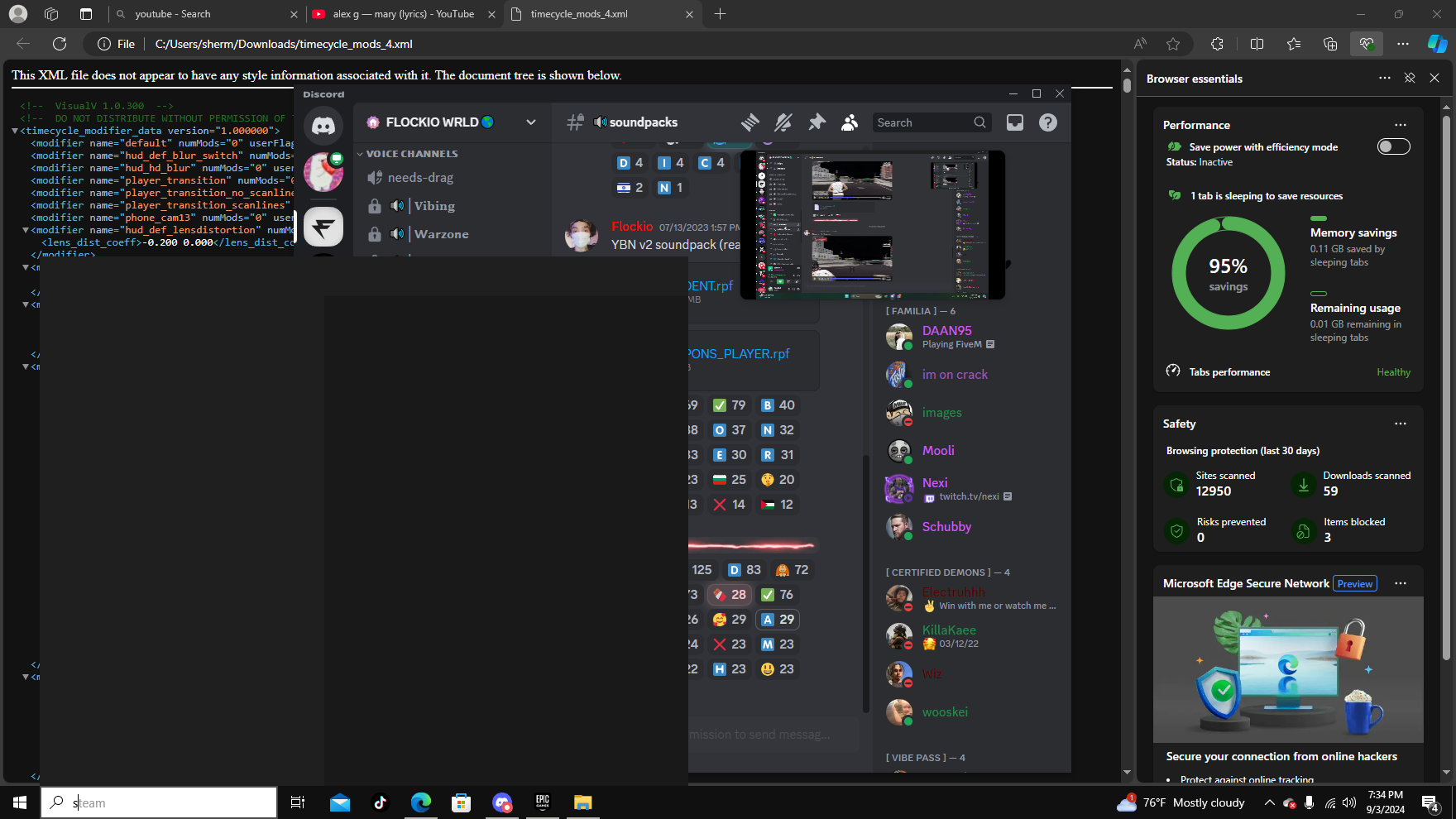Click green check 79 reaction
The image size is (1456, 819).
coord(730,405)
